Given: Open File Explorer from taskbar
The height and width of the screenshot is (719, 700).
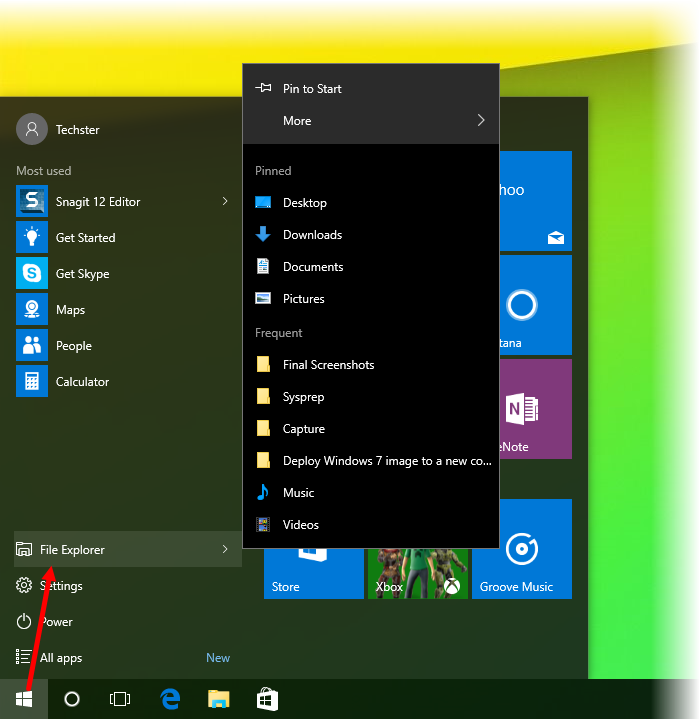Looking at the screenshot, I should [219, 699].
